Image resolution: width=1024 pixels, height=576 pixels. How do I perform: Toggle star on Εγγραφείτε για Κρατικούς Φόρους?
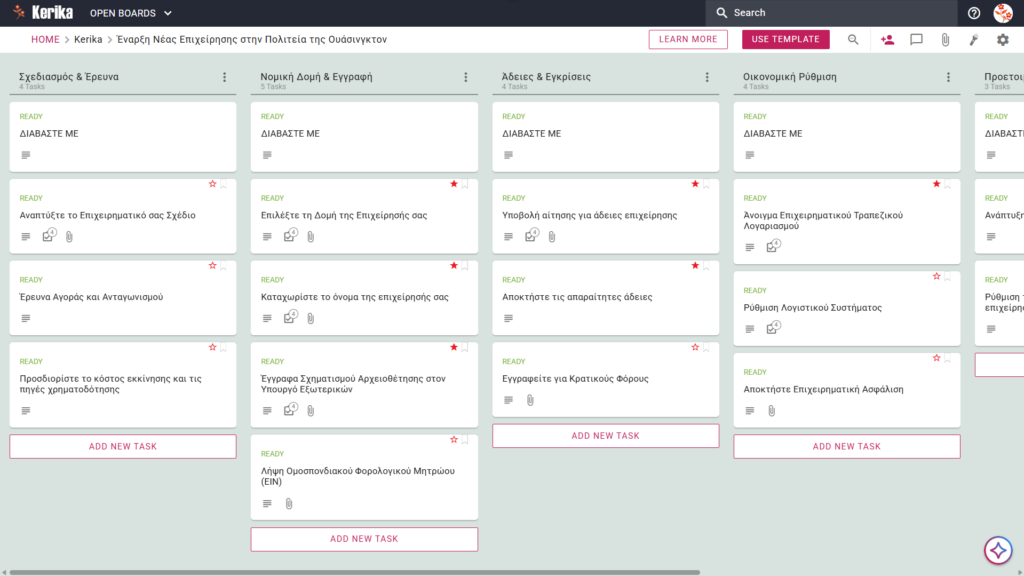(695, 347)
